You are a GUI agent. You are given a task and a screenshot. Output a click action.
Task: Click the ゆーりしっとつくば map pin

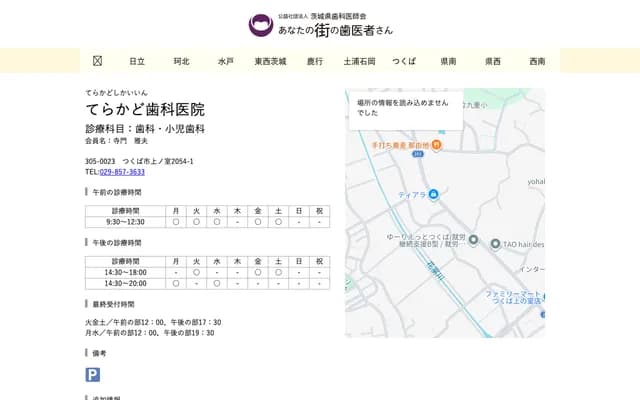pyautogui.click(x=473, y=240)
